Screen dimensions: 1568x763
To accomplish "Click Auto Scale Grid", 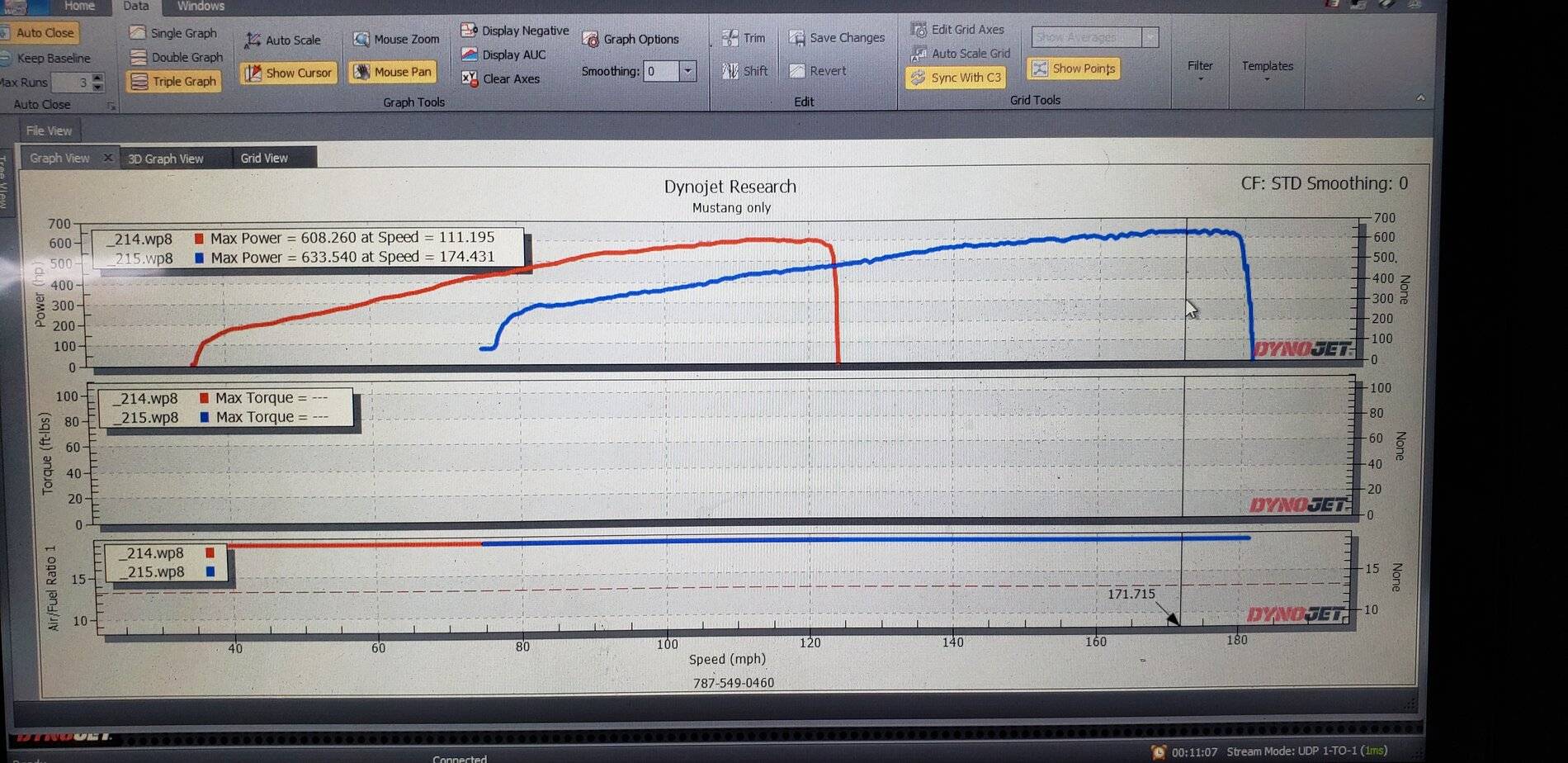I will point(960,53).
